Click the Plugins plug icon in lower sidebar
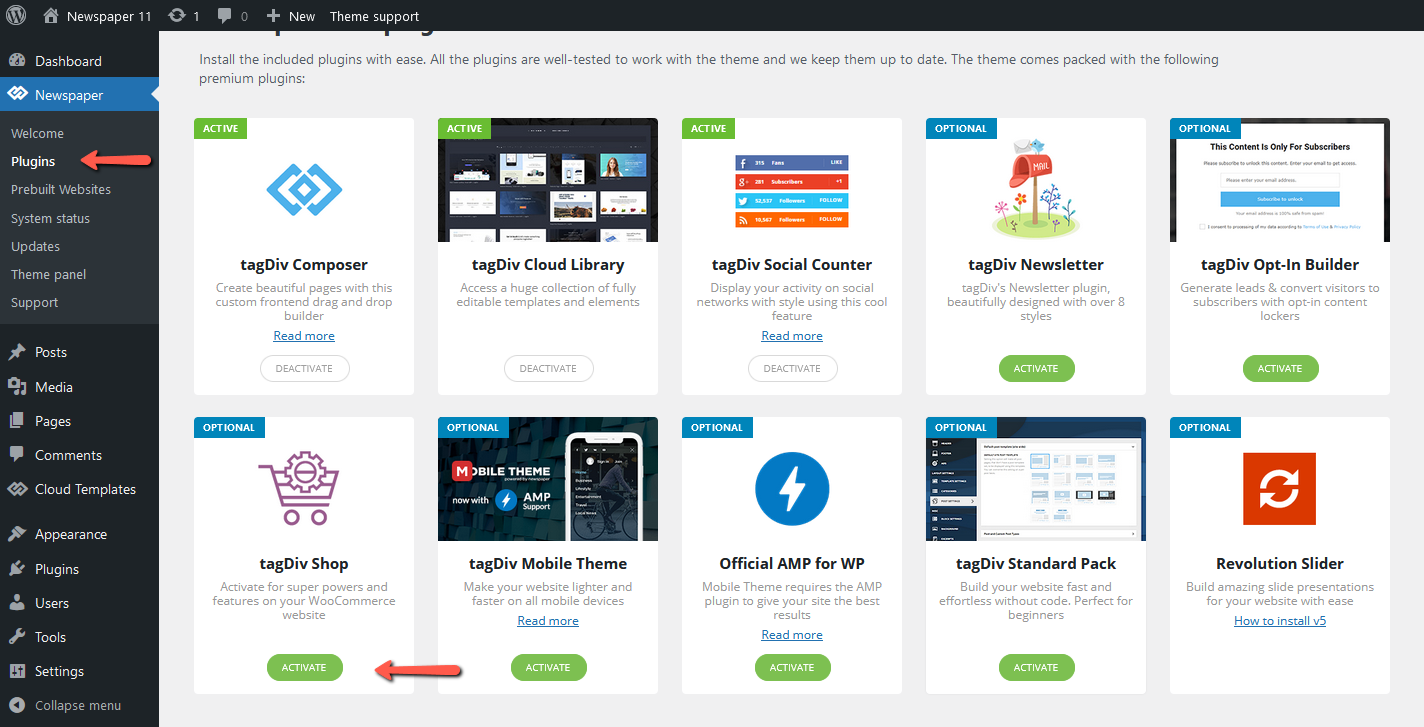The image size is (1424, 727). pyautogui.click(x=17, y=569)
